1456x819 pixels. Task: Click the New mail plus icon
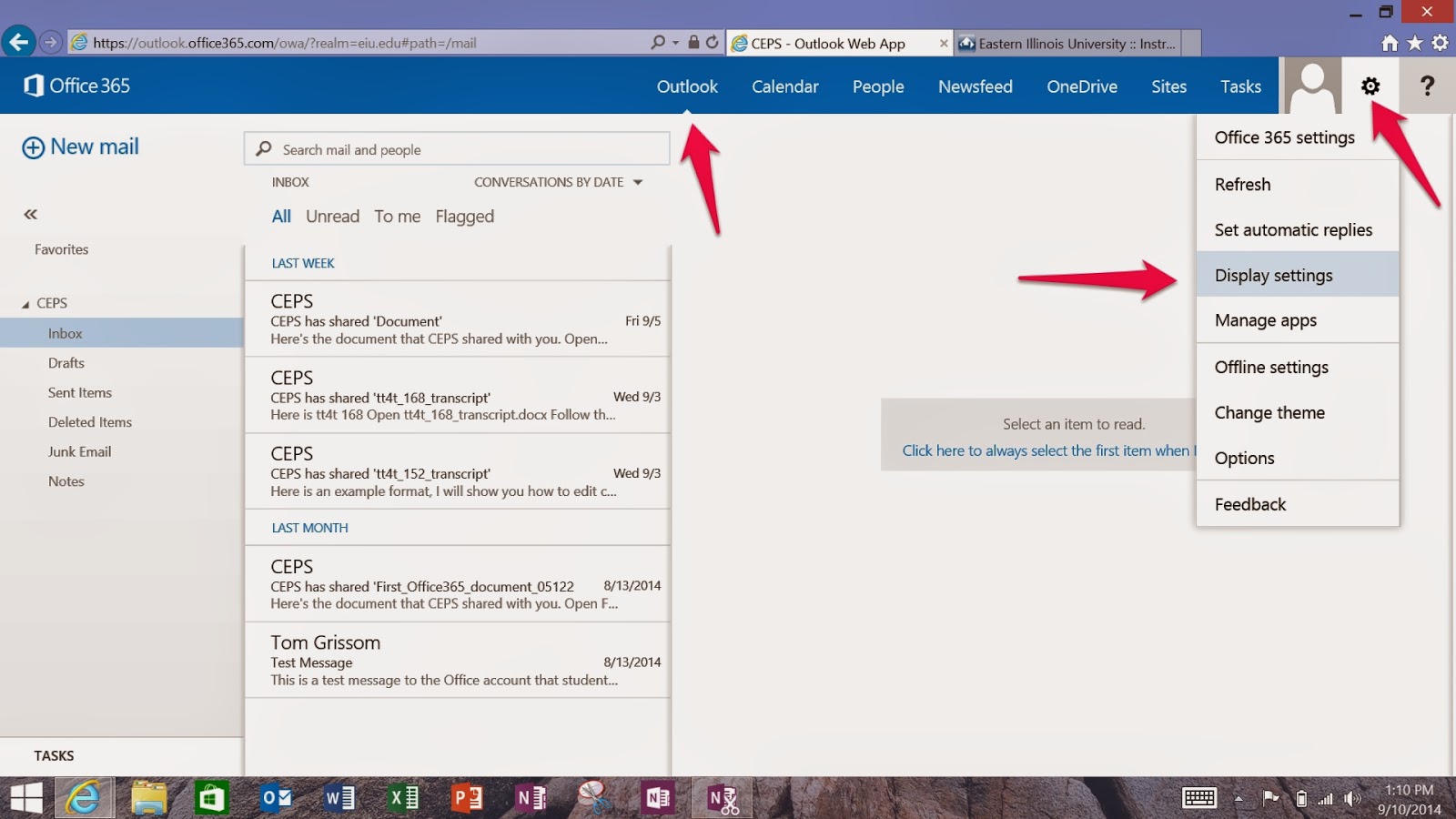tap(33, 146)
